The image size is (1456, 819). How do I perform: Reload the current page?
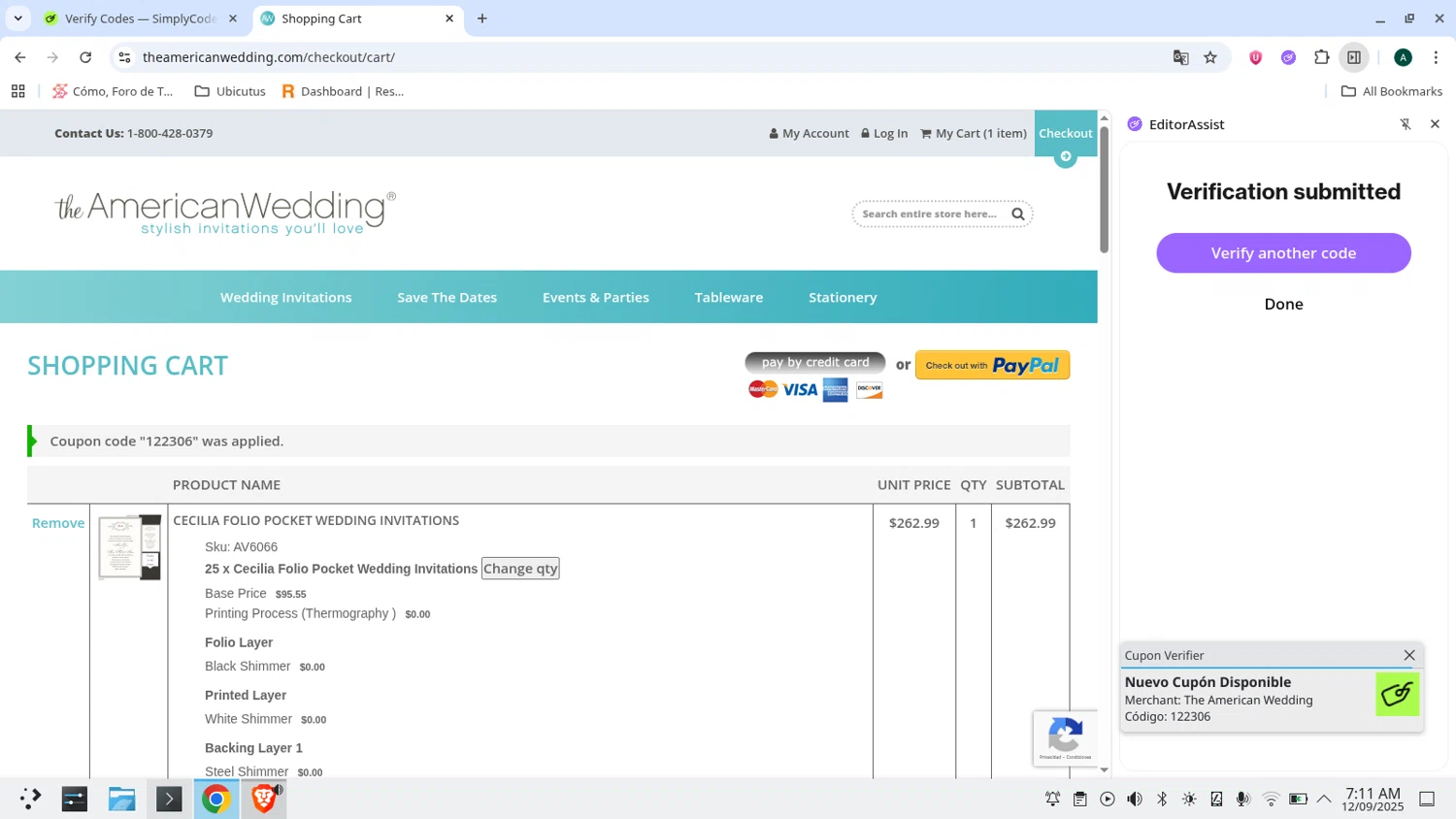tap(85, 57)
